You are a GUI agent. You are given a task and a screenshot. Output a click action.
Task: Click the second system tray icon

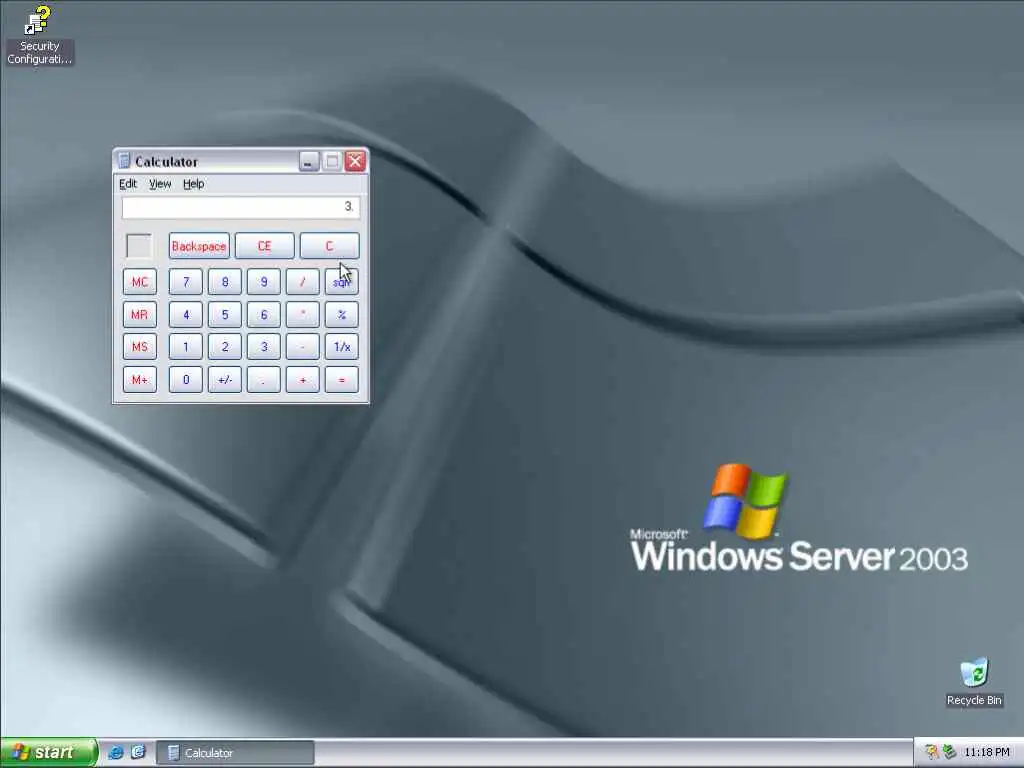(x=950, y=752)
